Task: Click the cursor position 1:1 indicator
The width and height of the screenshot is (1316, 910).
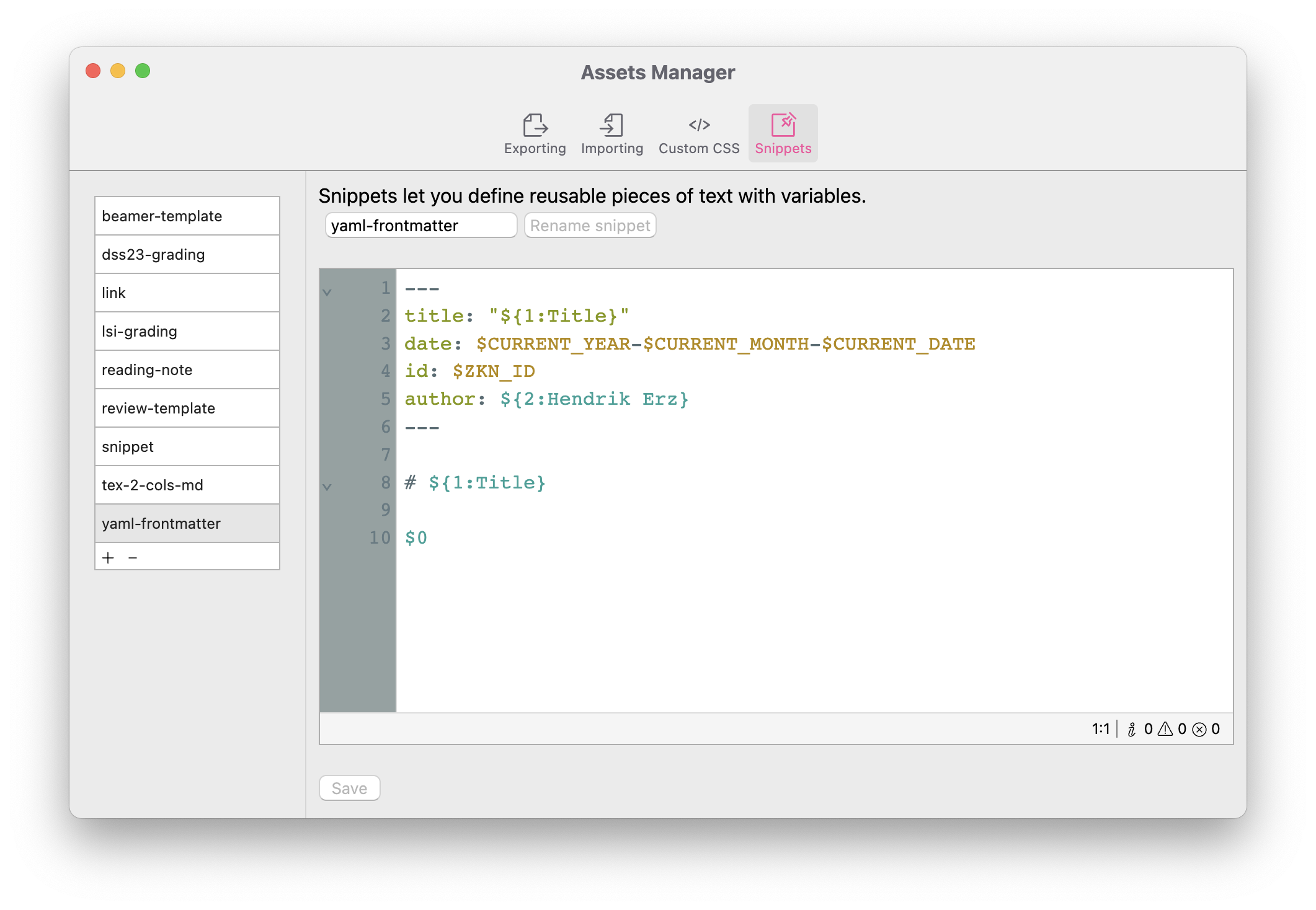Action: 1100,730
